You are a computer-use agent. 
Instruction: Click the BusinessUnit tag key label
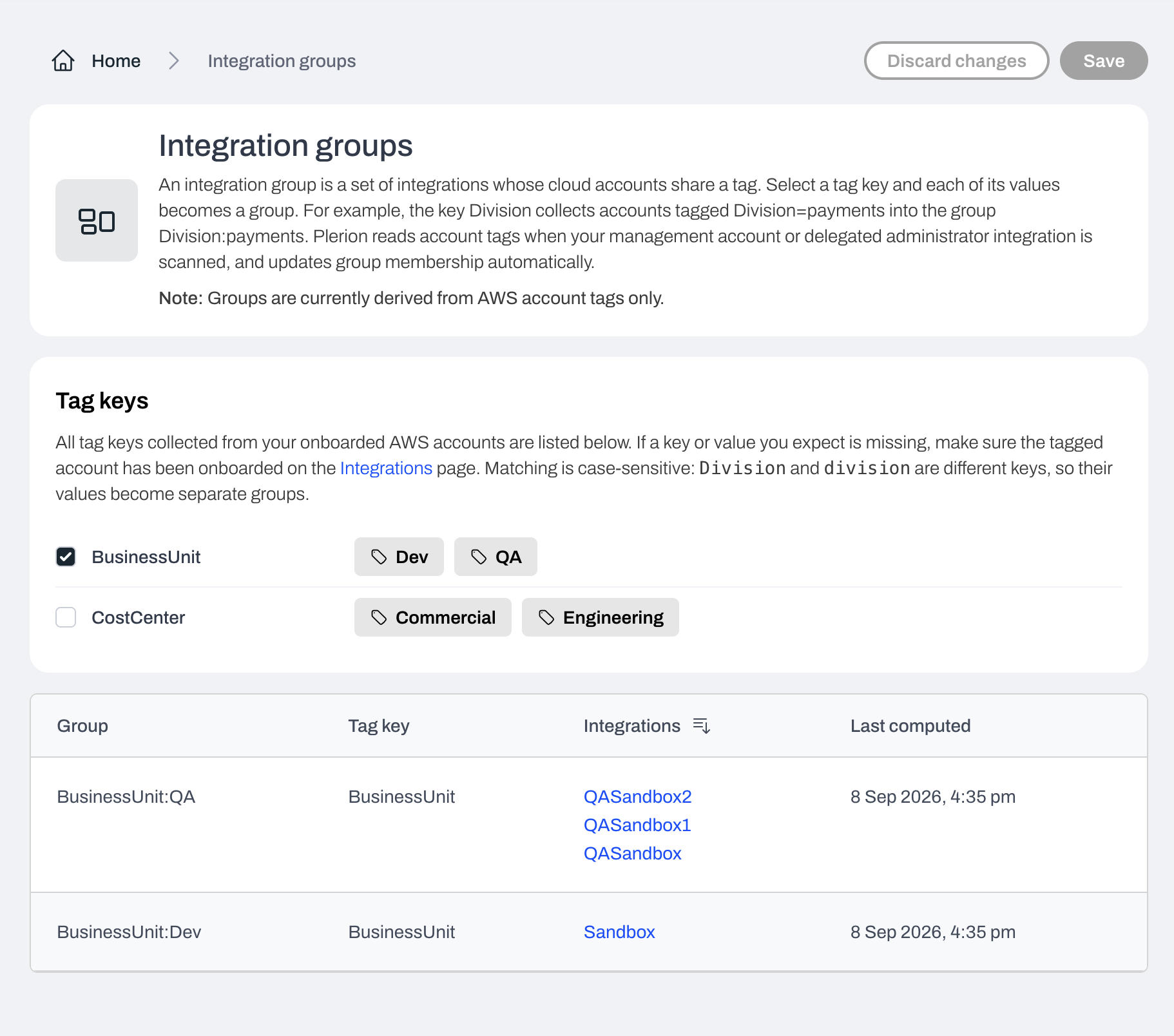point(146,557)
